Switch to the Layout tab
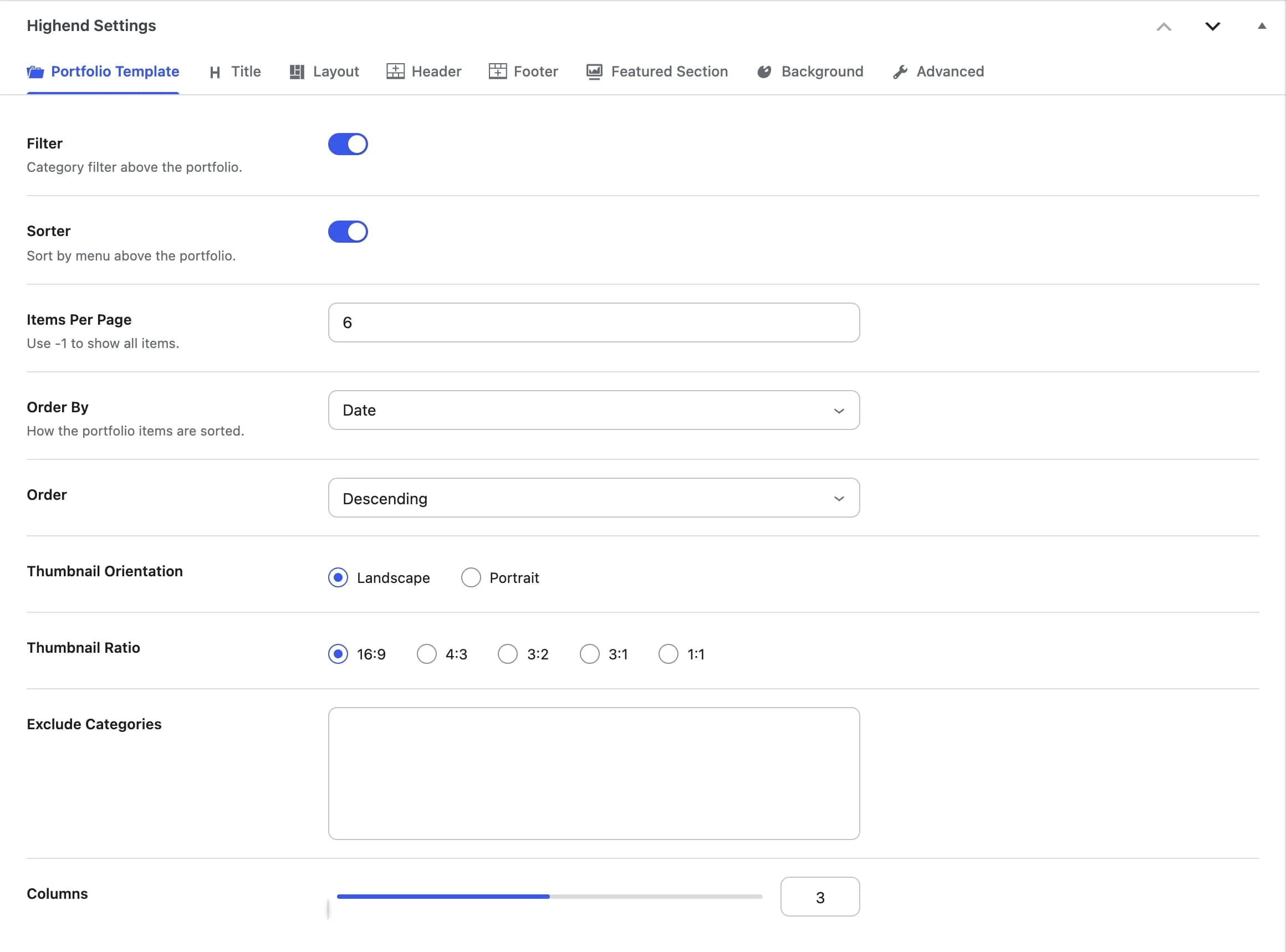The height and width of the screenshot is (952, 1286). [x=324, y=72]
